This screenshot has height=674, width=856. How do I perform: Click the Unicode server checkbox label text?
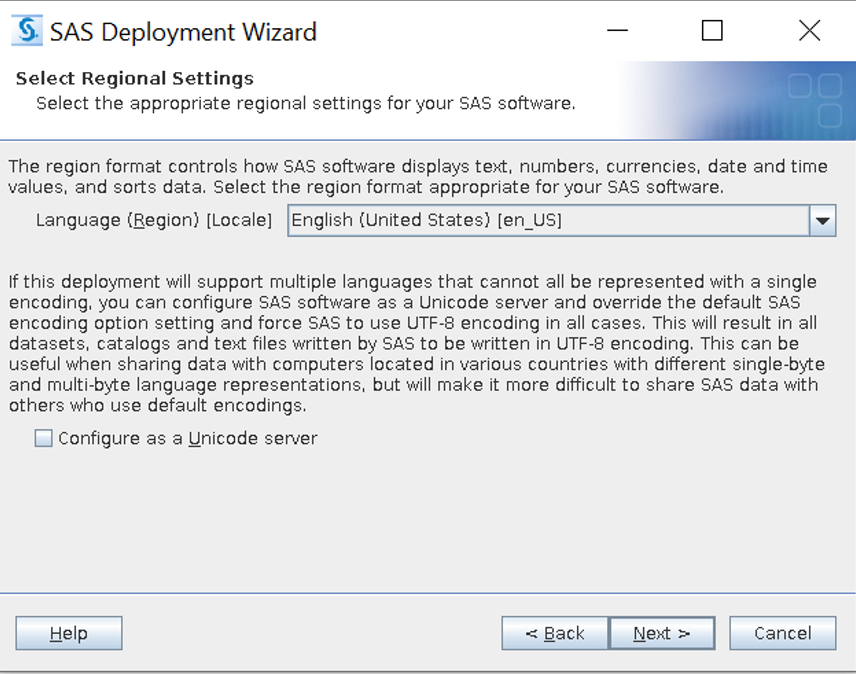pyautogui.click(x=186, y=438)
